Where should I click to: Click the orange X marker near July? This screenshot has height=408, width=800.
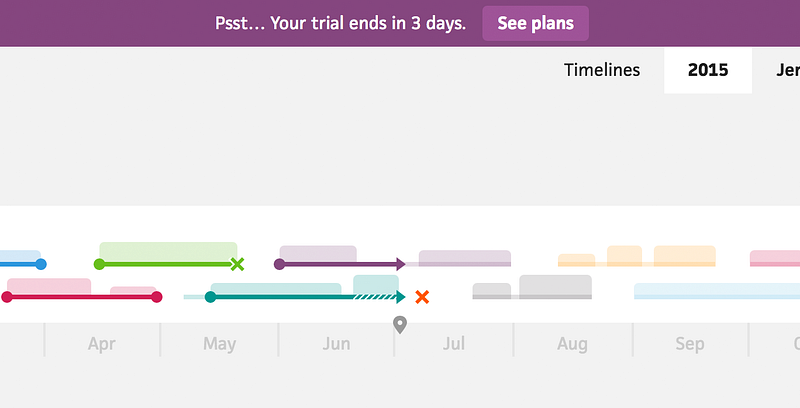coord(422,297)
